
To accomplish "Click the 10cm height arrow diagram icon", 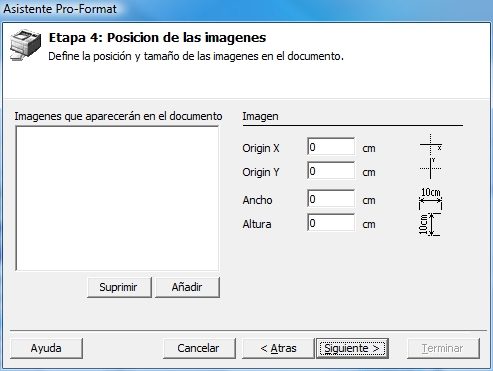I will pos(430,224).
